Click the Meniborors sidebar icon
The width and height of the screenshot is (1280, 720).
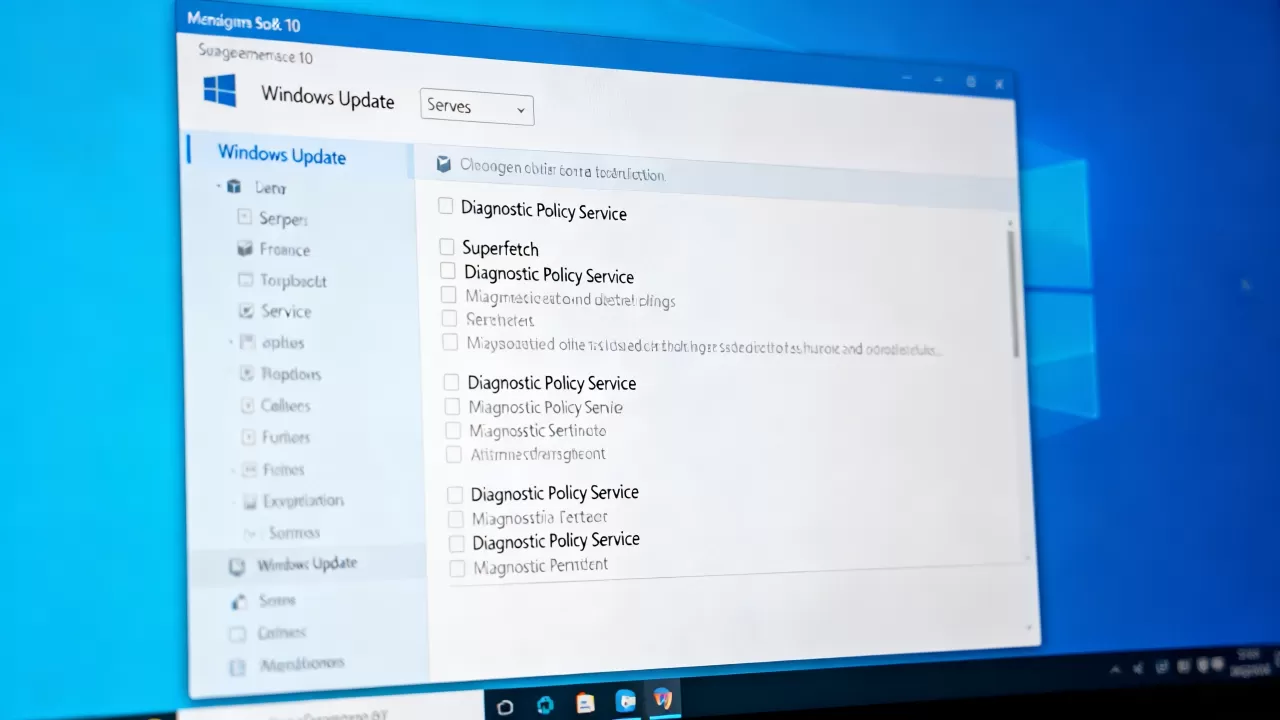(x=237, y=666)
